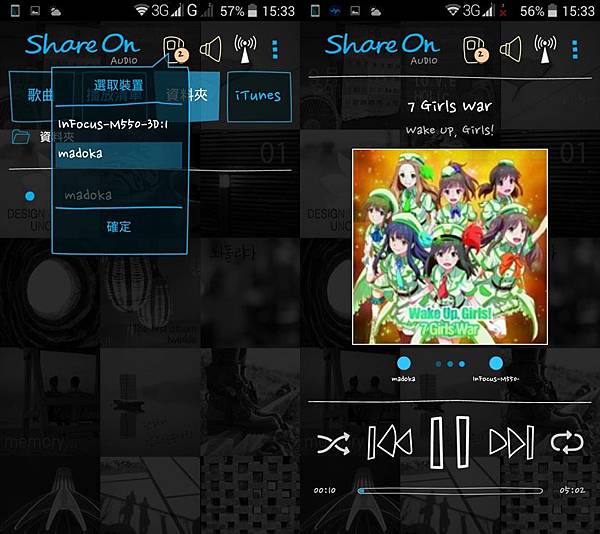Choose highlighted madoka device in list
Screen dimensions: 600x534
tap(119, 155)
